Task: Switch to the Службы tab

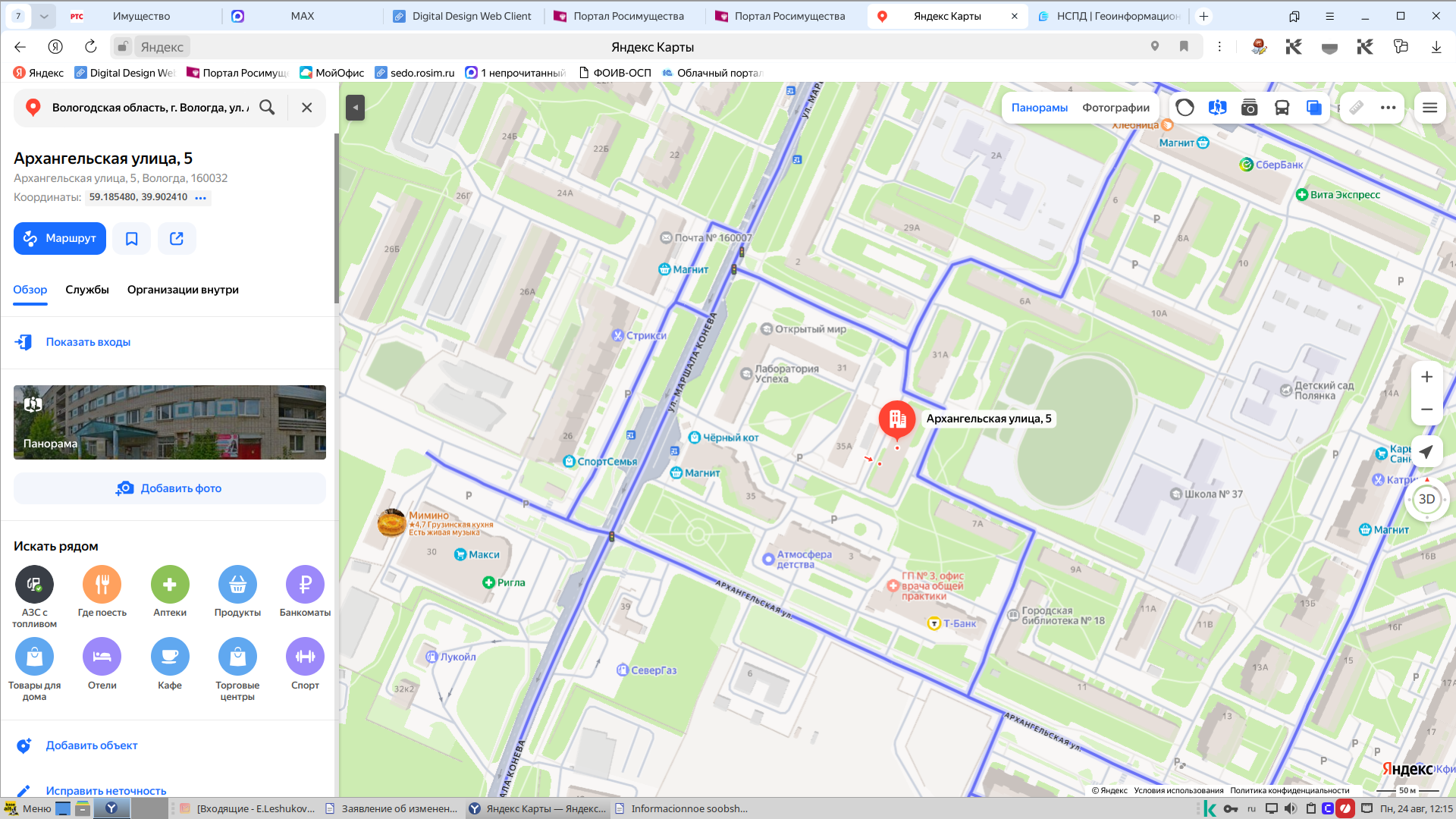Action: click(87, 290)
